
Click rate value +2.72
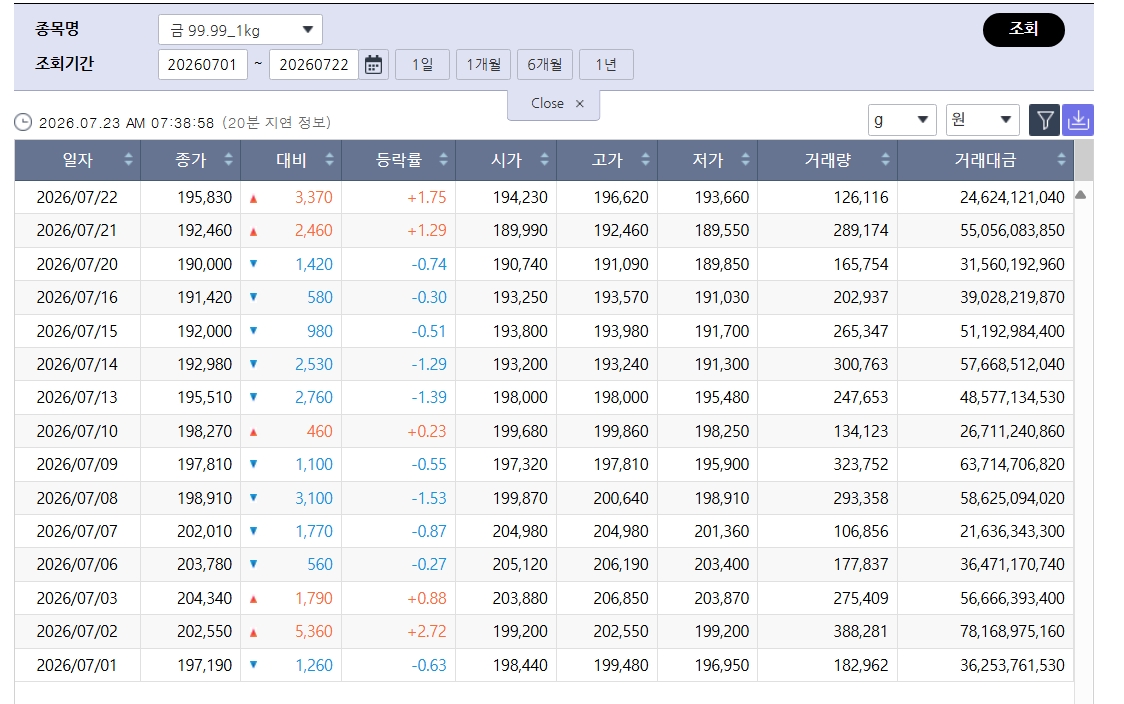427,631
